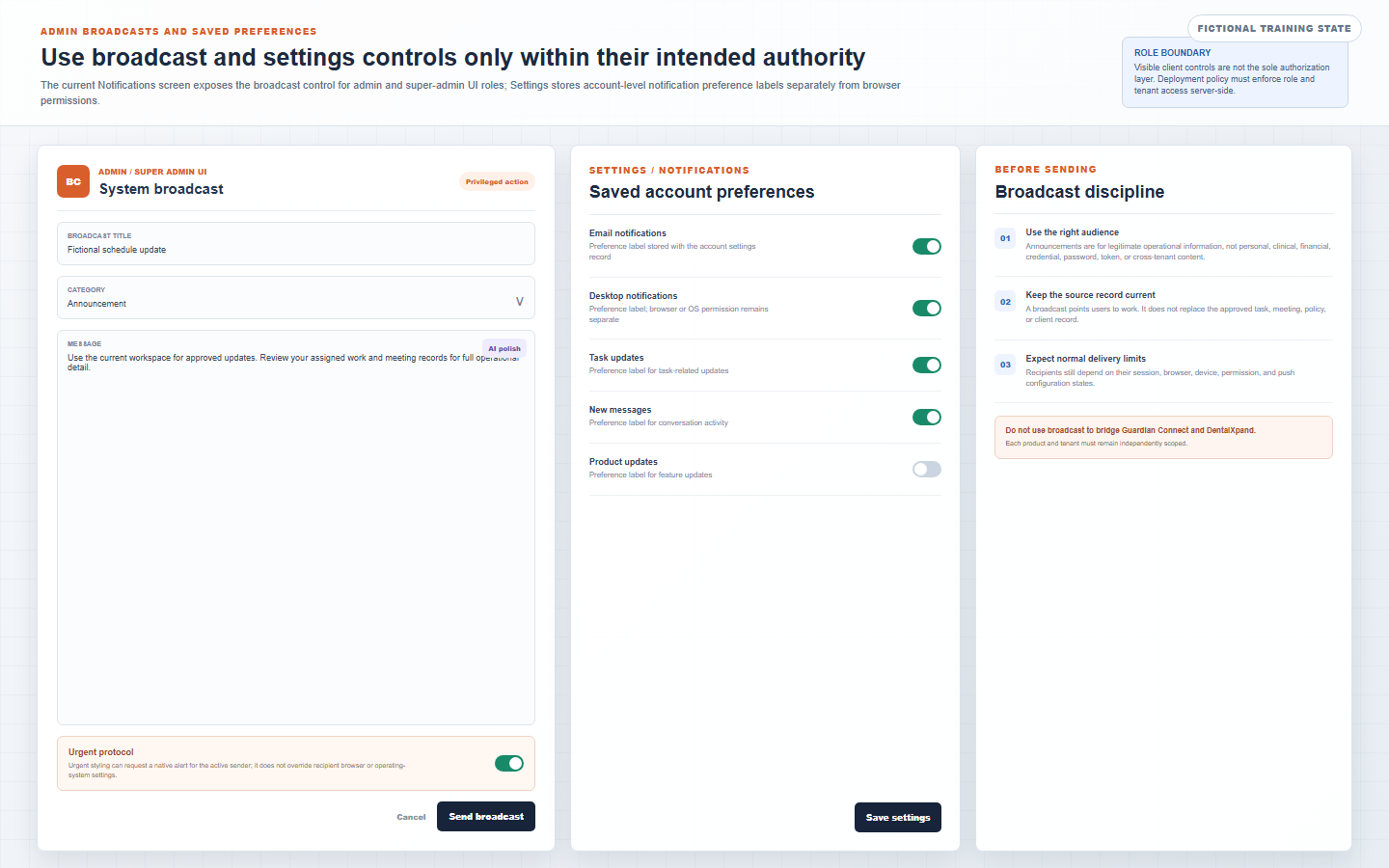Click the Send broadcast button
The image size is (1389, 868).
point(486,816)
